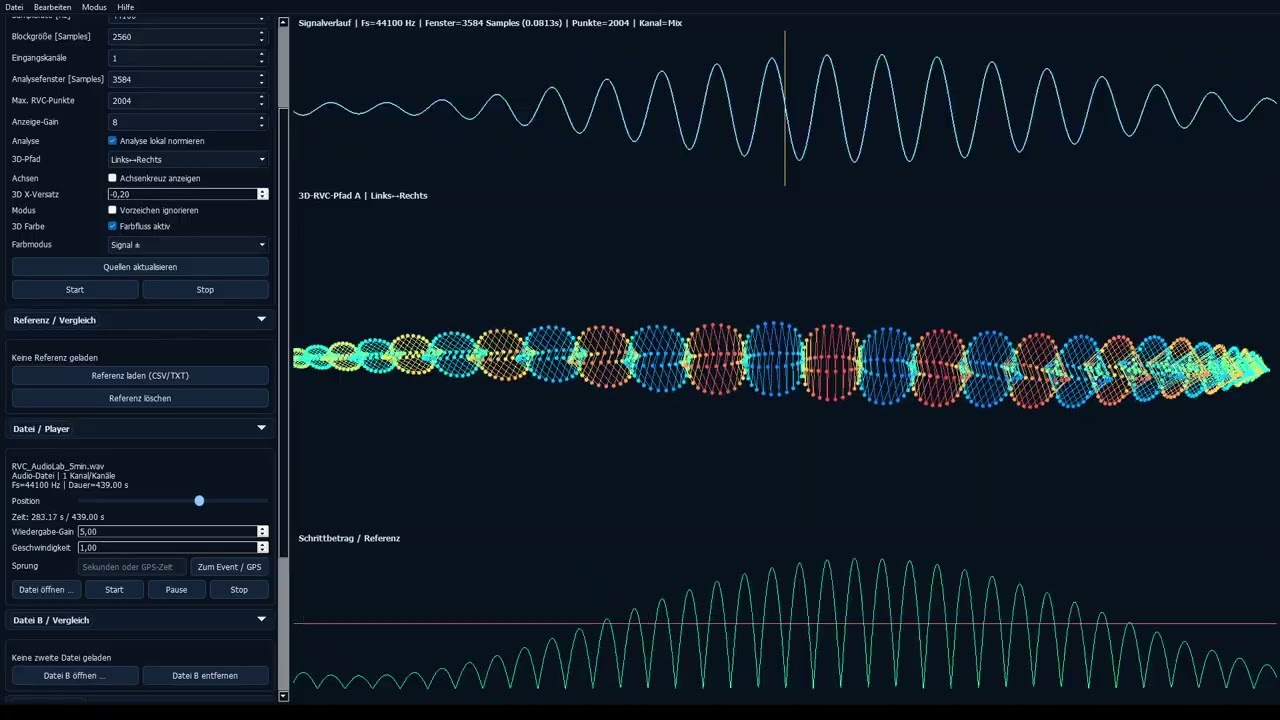Open the 3D-Pfad 'Links↔Rechts' dropdown
1280x720 pixels.
point(188,159)
